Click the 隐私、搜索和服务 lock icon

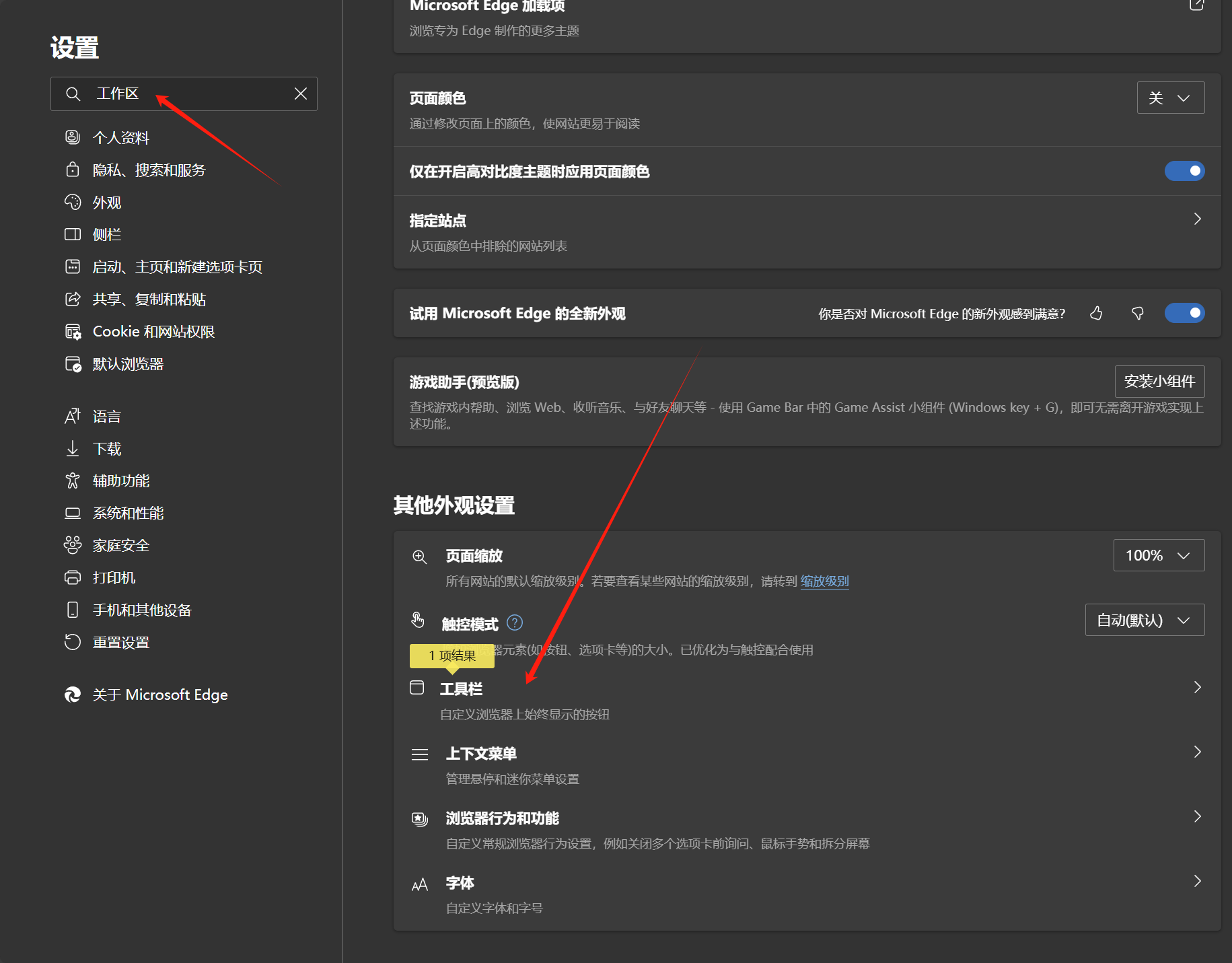pos(73,170)
